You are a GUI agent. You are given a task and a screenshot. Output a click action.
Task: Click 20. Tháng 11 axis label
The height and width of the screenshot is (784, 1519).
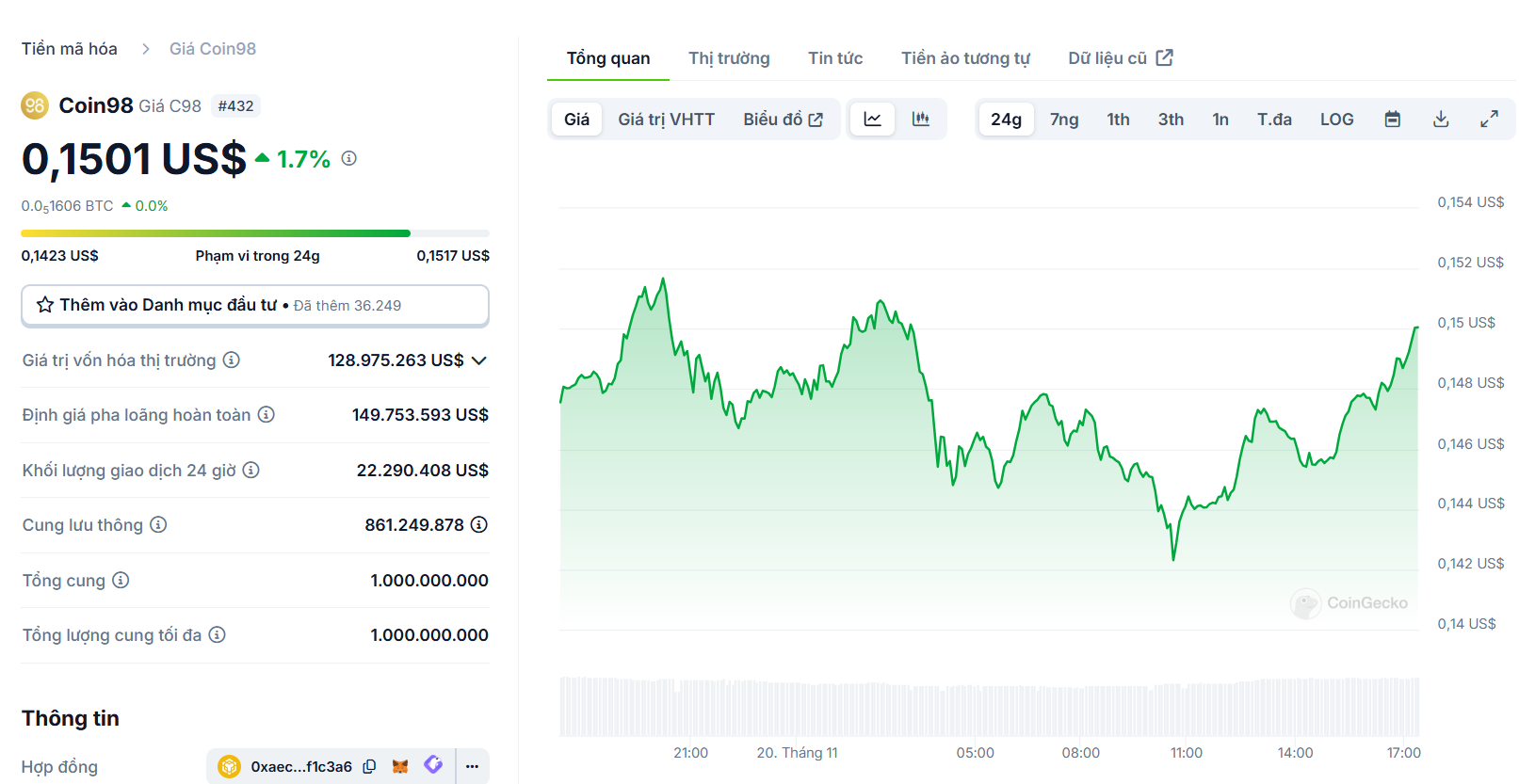tap(797, 753)
